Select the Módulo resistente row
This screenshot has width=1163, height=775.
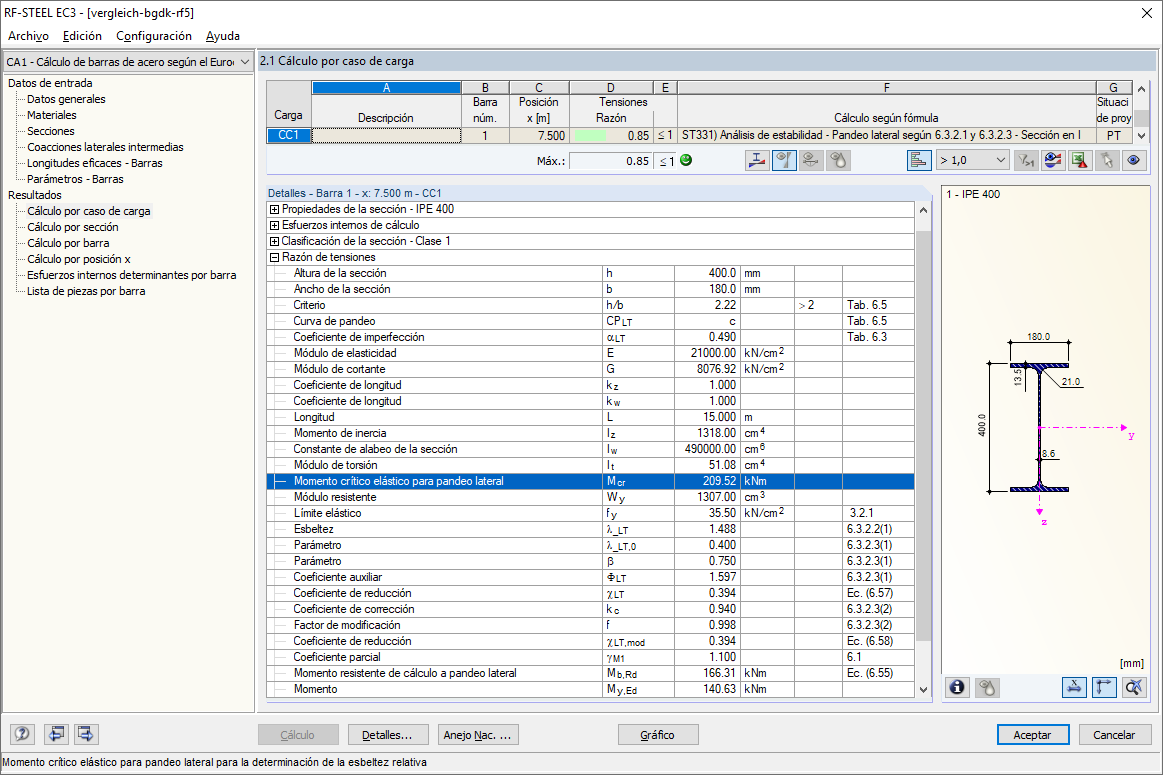[x=590, y=497]
